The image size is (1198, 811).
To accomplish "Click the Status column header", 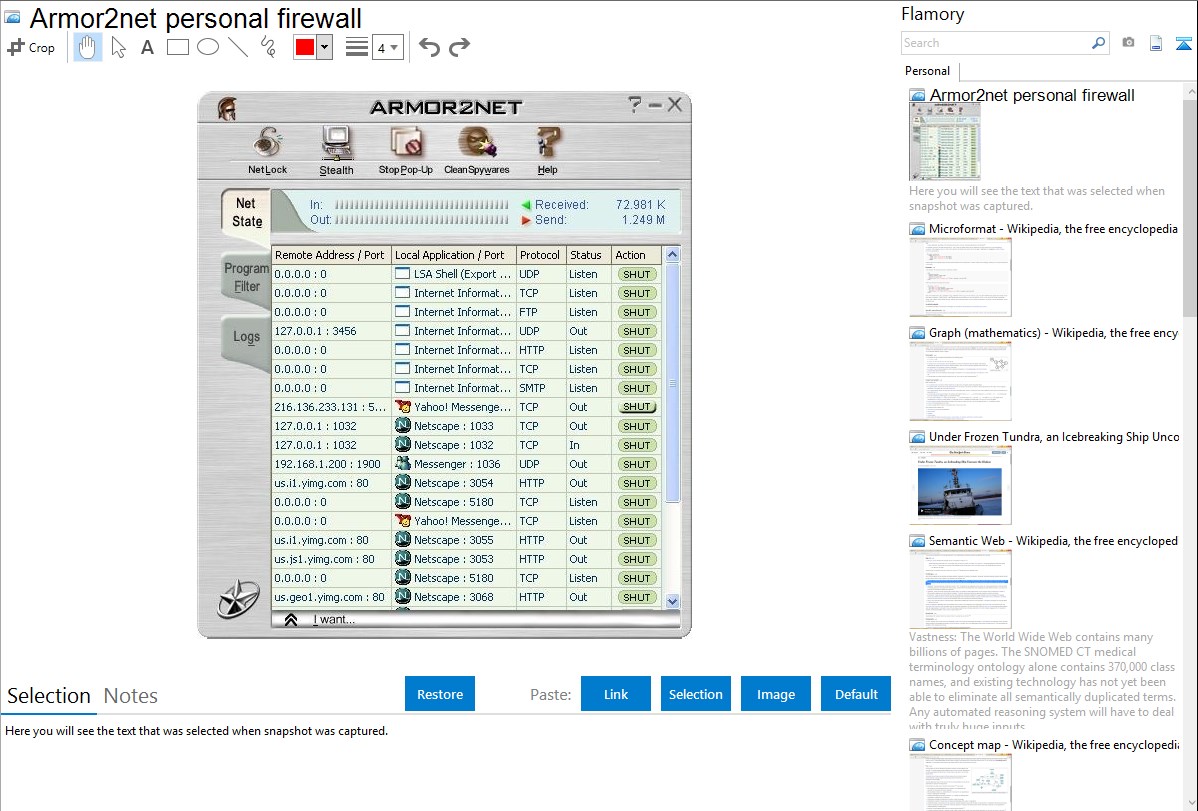I will 586,255.
